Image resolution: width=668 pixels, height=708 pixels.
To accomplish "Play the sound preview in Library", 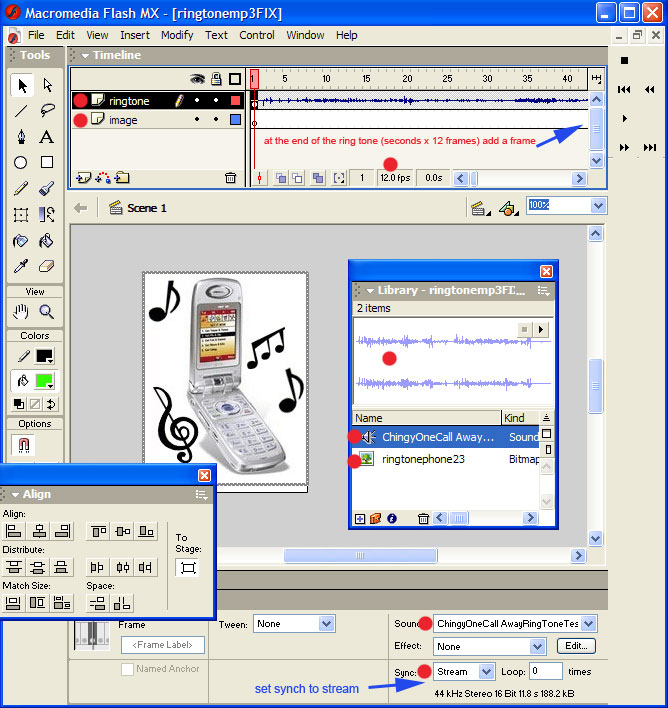I will pyautogui.click(x=542, y=329).
